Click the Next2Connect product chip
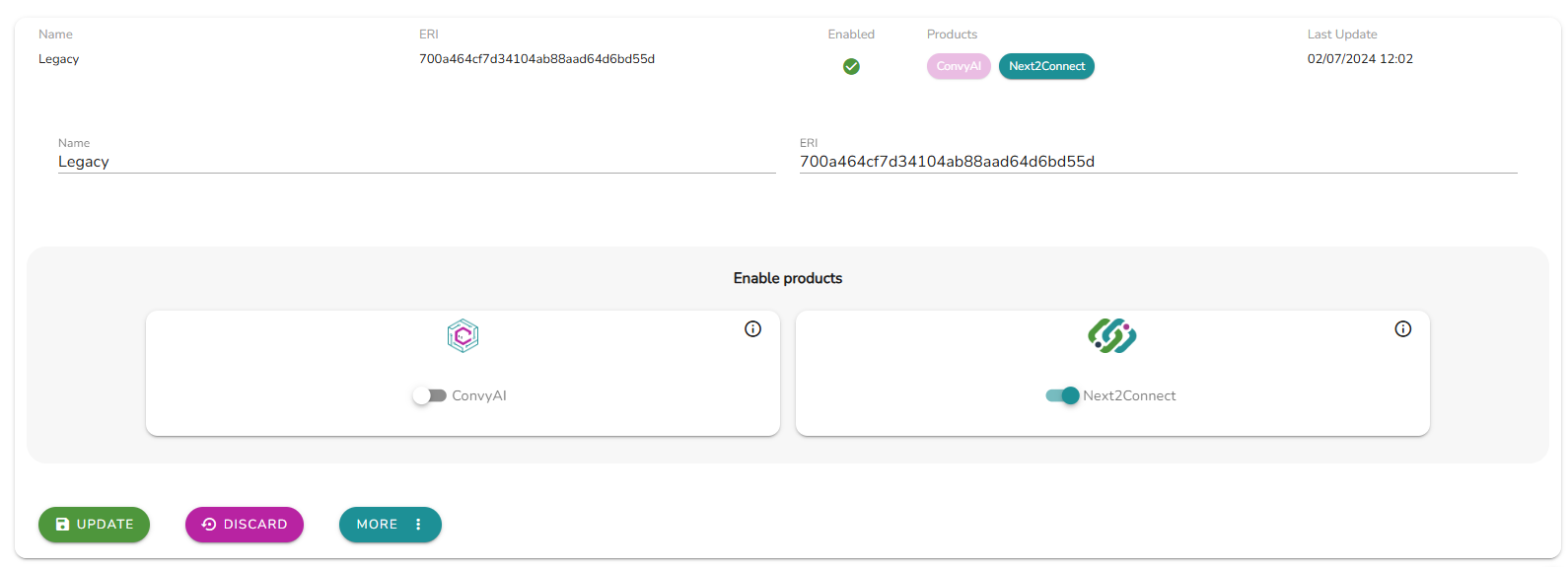 pyautogui.click(x=1046, y=66)
